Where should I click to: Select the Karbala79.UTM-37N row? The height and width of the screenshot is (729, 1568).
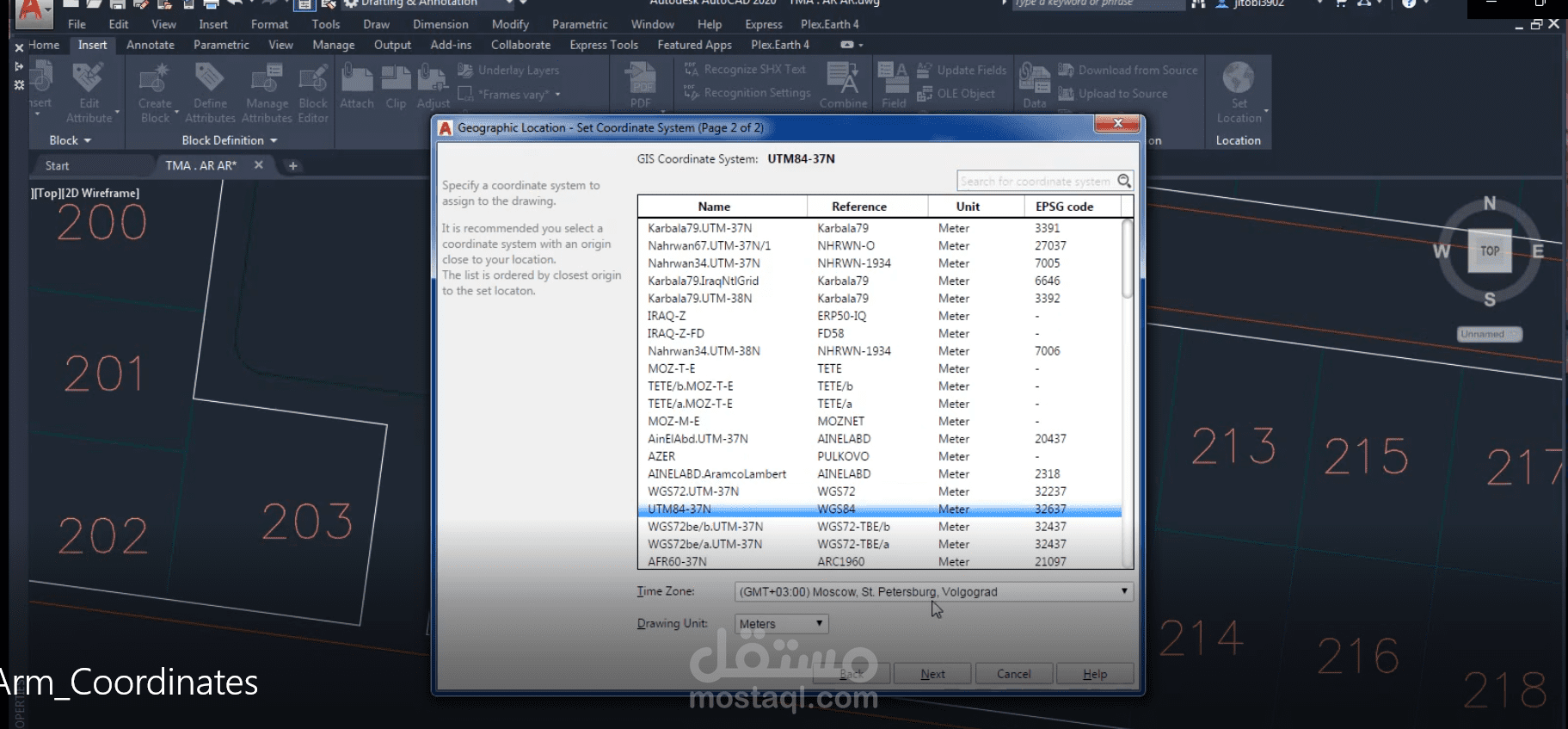pyautogui.click(x=880, y=228)
